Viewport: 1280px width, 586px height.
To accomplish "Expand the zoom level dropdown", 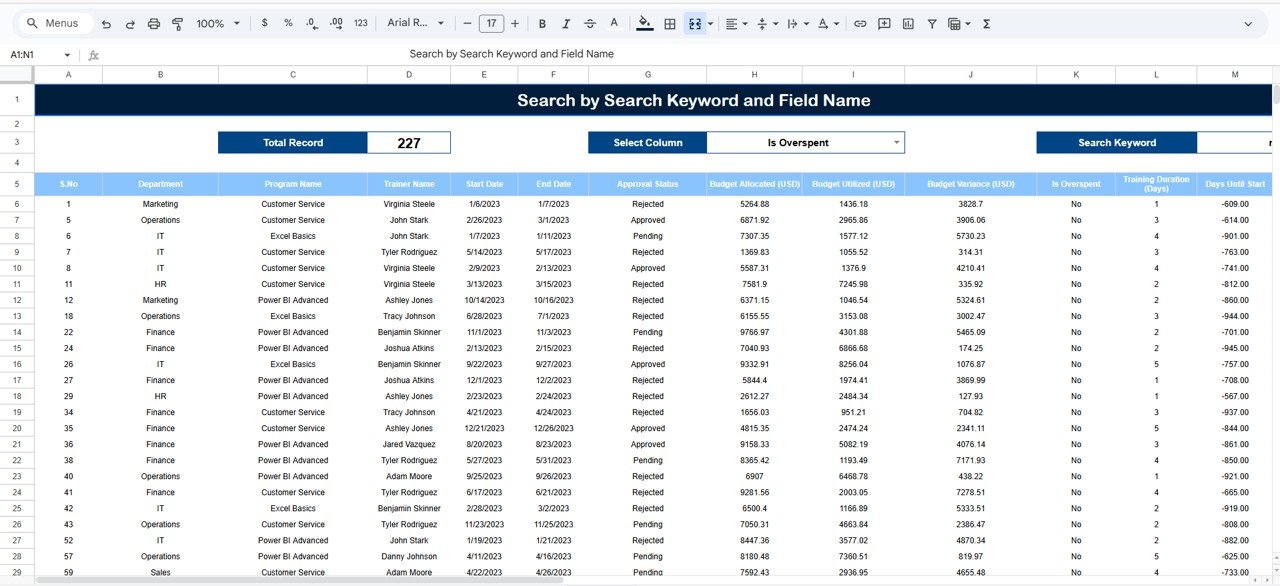I will [x=215, y=23].
